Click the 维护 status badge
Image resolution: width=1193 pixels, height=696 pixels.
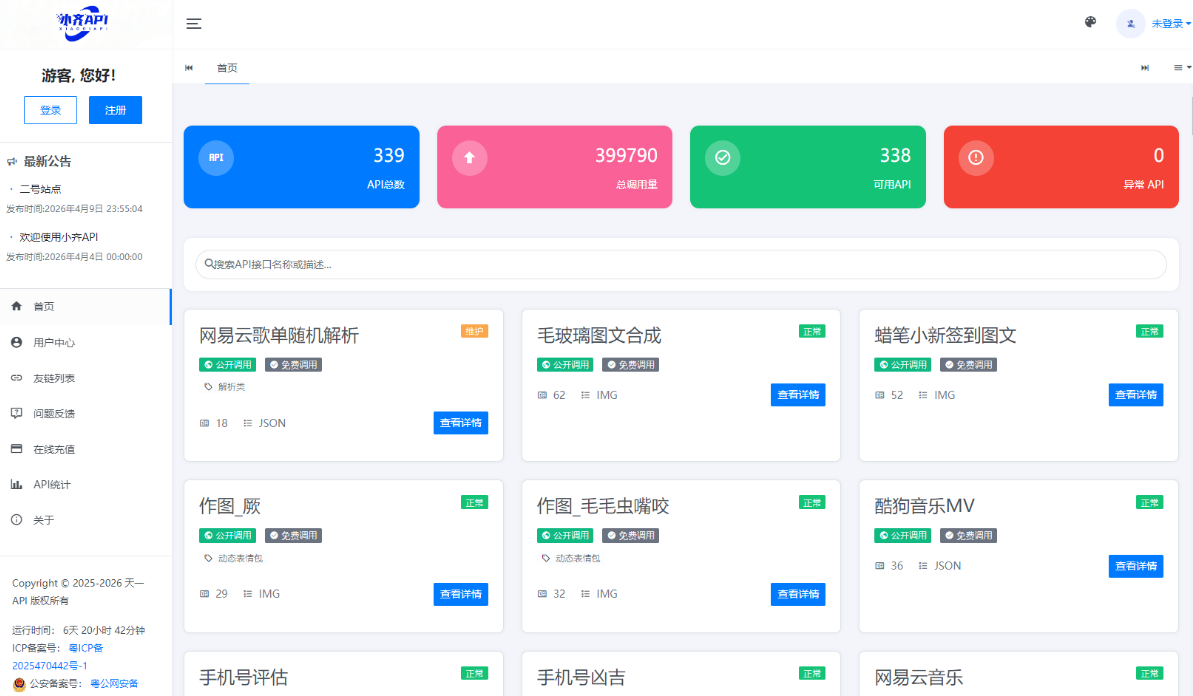tap(474, 331)
